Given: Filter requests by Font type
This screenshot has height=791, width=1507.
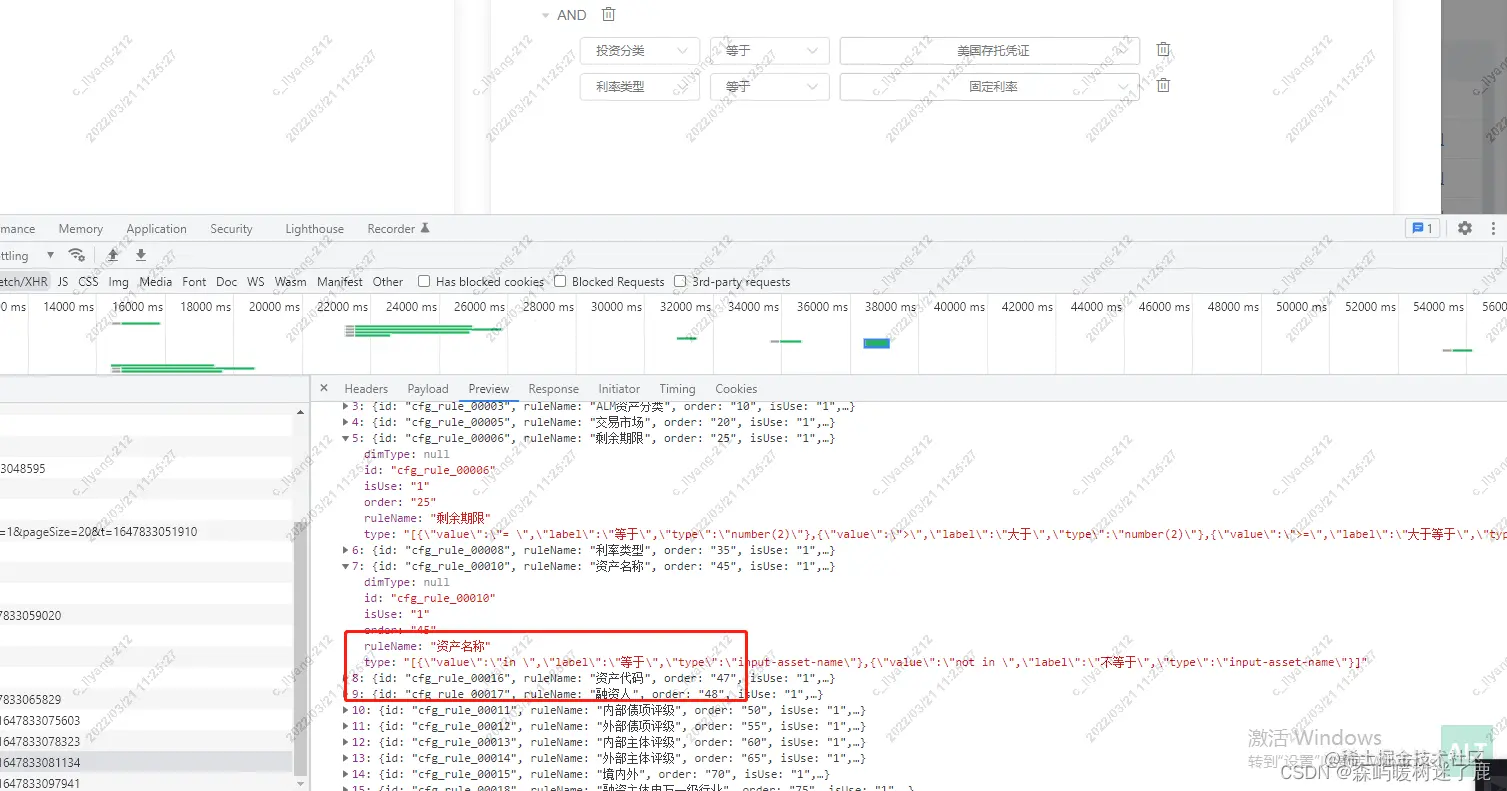Looking at the screenshot, I should 194,282.
